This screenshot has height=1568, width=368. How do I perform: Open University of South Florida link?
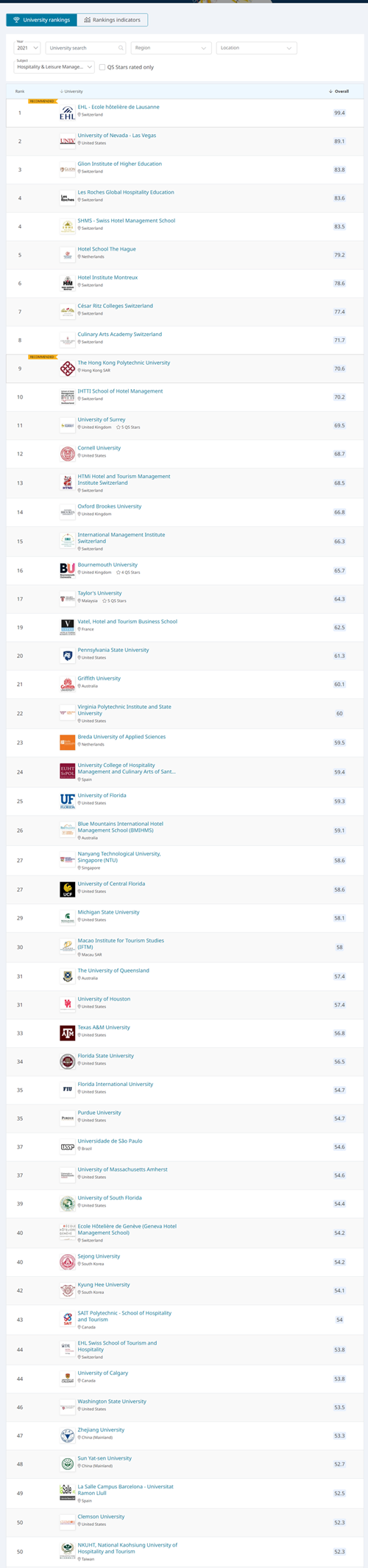pyautogui.click(x=110, y=1198)
